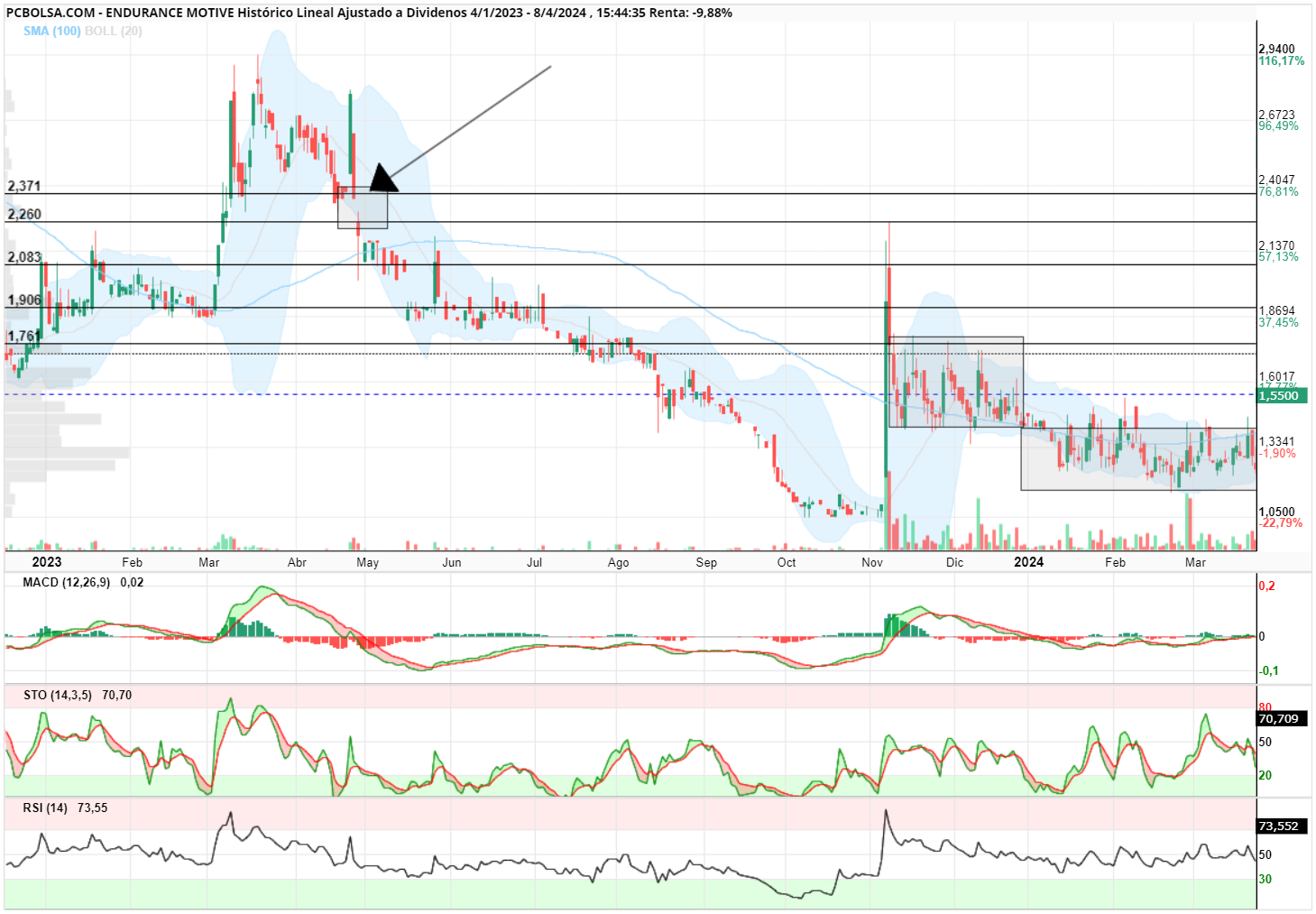Click the Dic month label

point(954,562)
